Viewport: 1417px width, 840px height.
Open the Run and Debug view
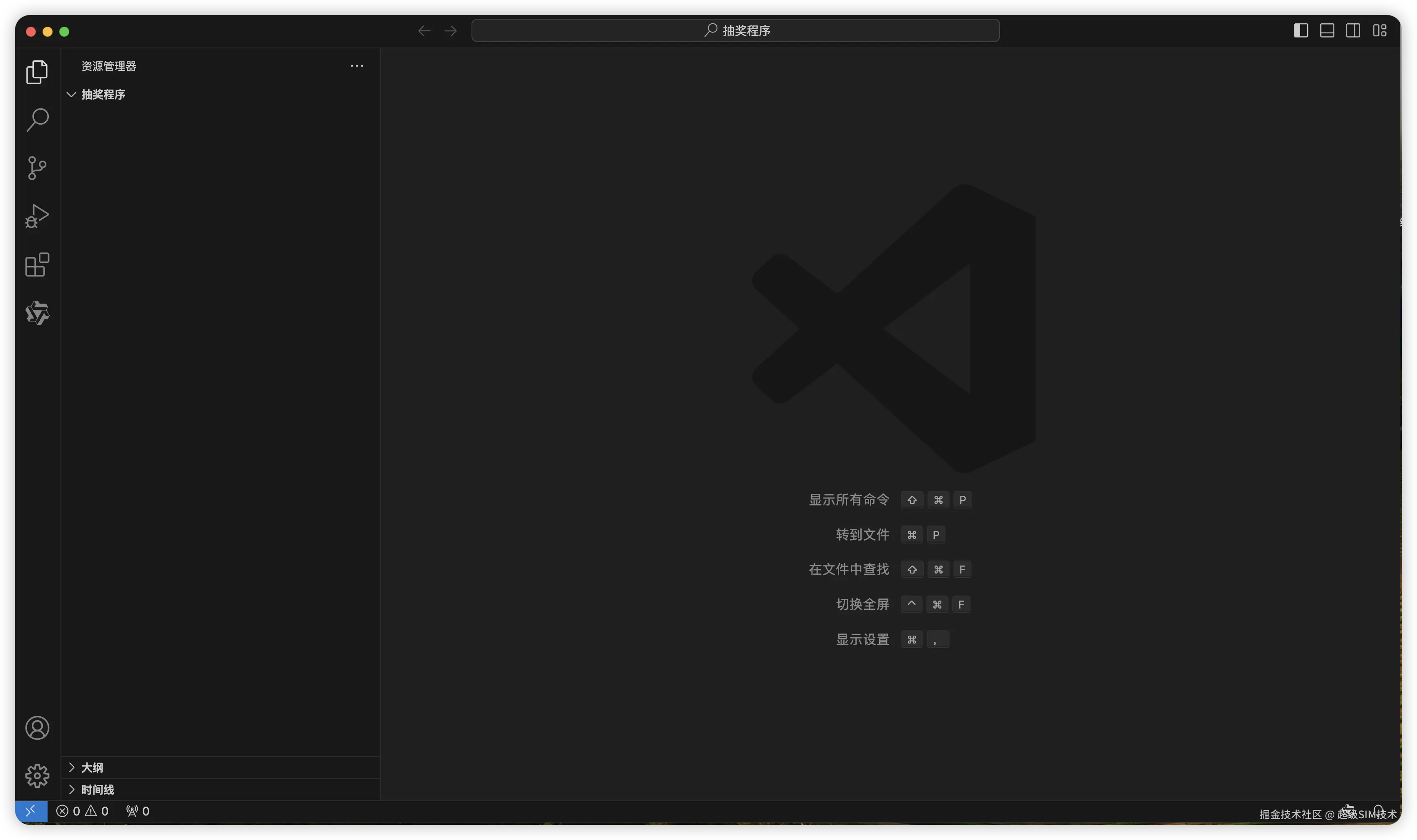[x=38, y=216]
